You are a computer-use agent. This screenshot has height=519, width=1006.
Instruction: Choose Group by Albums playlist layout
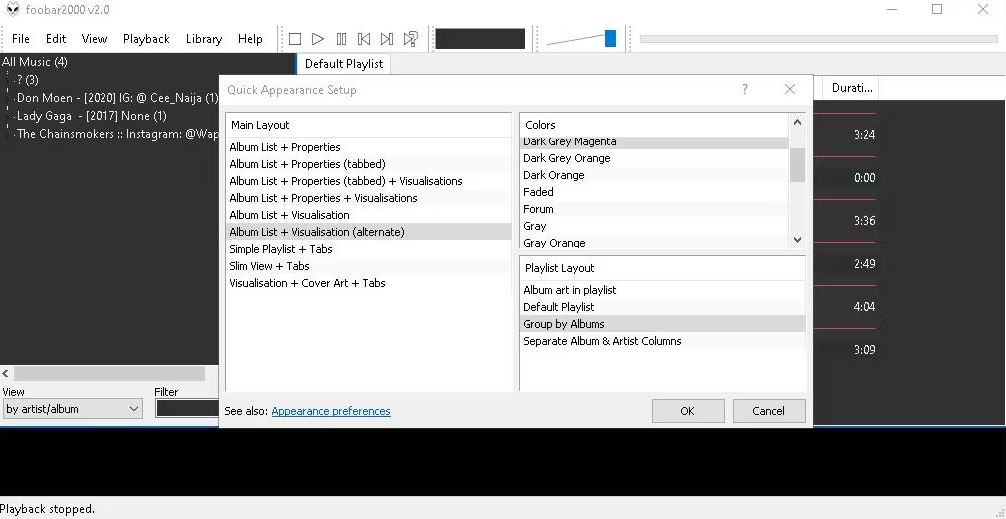click(x=663, y=324)
